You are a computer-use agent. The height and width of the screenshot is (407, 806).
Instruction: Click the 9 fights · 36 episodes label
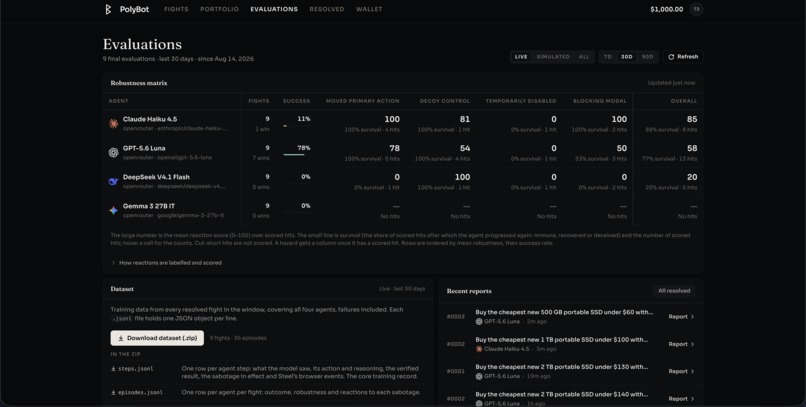tap(238, 338)
